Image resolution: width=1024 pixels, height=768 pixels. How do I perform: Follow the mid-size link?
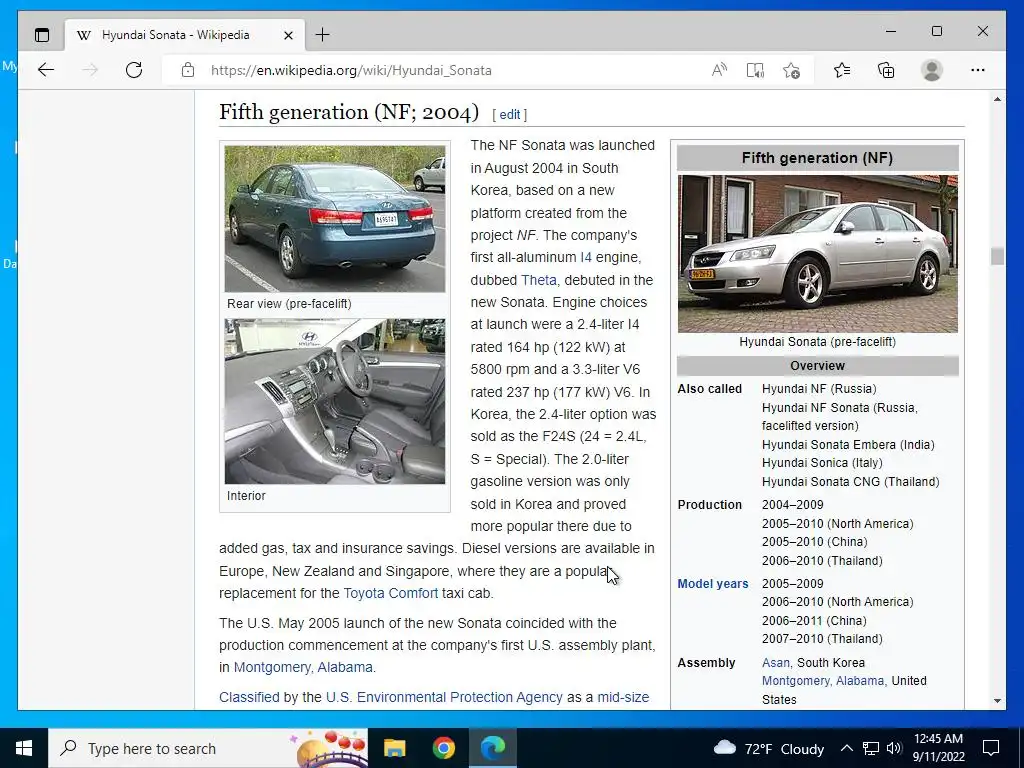coord(623,697)
